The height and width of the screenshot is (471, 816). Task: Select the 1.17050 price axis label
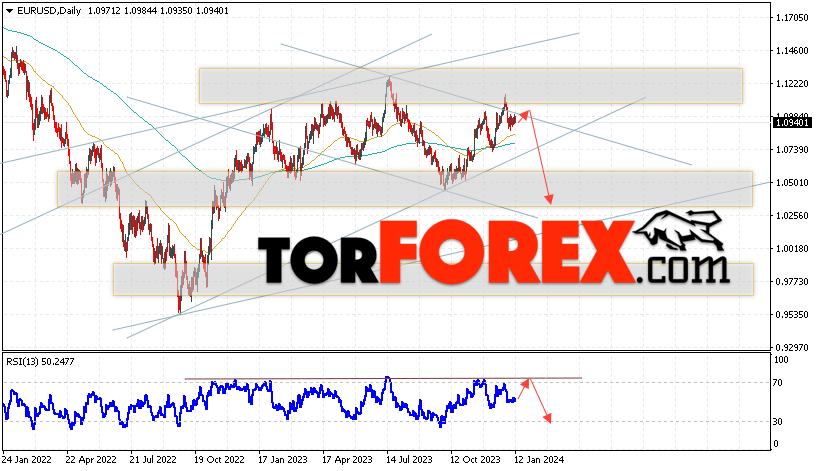pos(792,18)
